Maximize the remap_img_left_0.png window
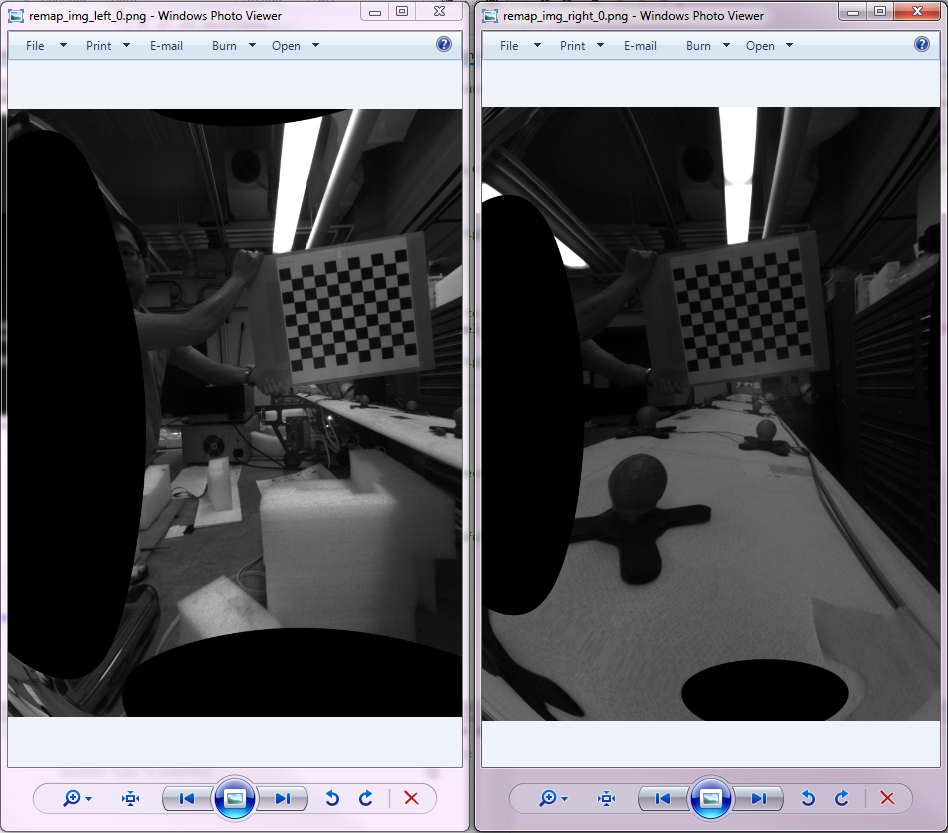 (x=402, y=11)
